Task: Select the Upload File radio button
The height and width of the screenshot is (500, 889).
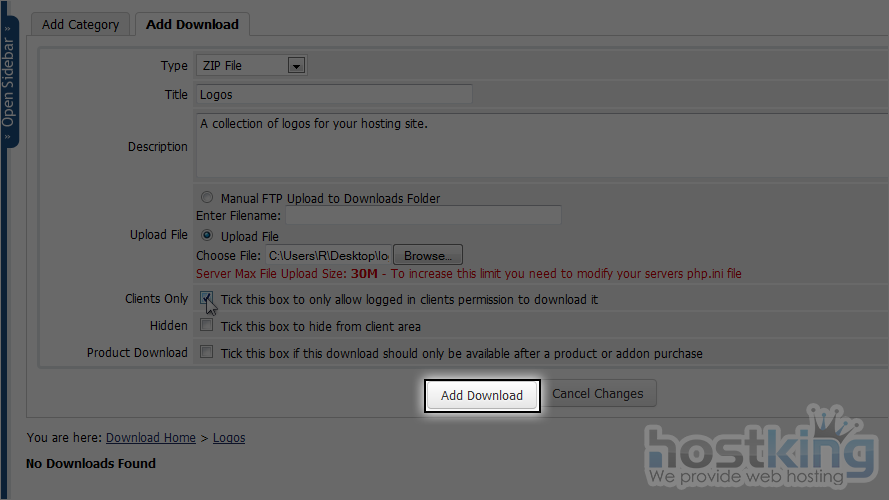Action: tap(207, 236)
